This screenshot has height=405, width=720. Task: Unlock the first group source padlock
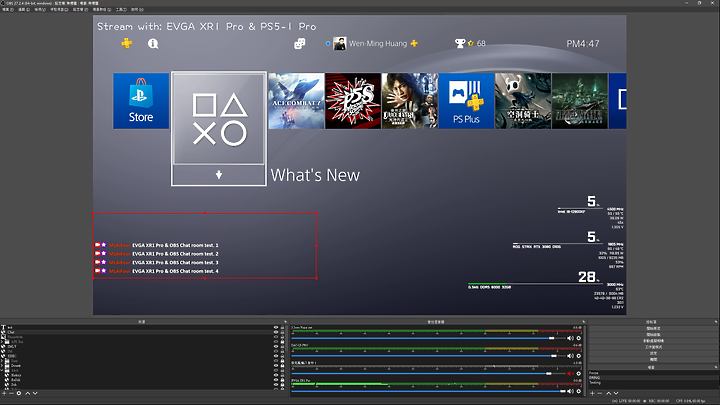[x=282, y=342]
